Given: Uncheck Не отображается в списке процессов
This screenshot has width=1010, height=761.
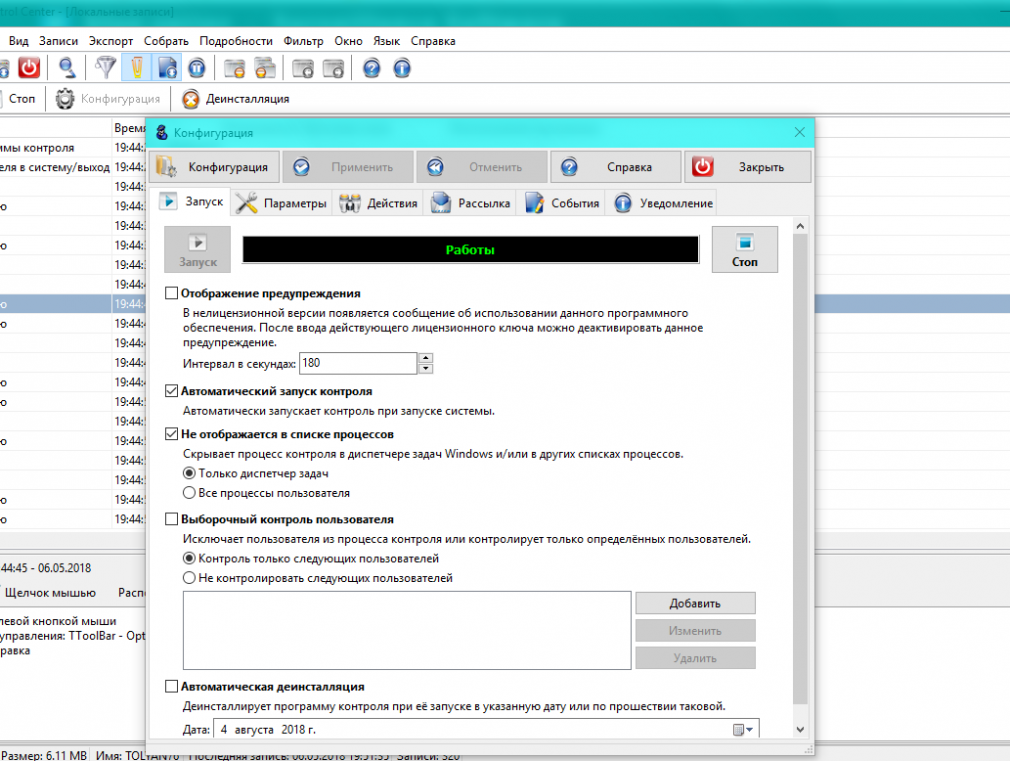Looking at the screenshot, I should [171, 434].
